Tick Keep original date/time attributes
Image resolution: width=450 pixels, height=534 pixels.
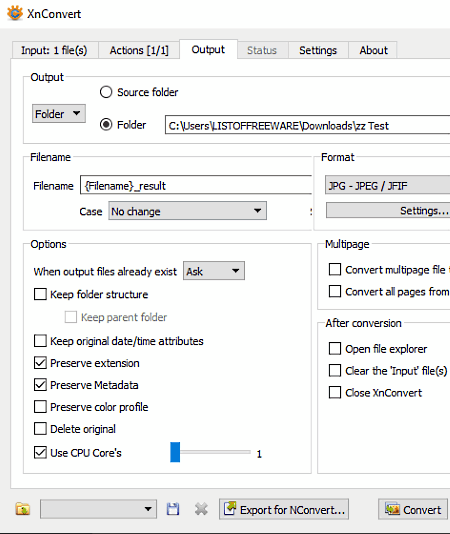40,341
